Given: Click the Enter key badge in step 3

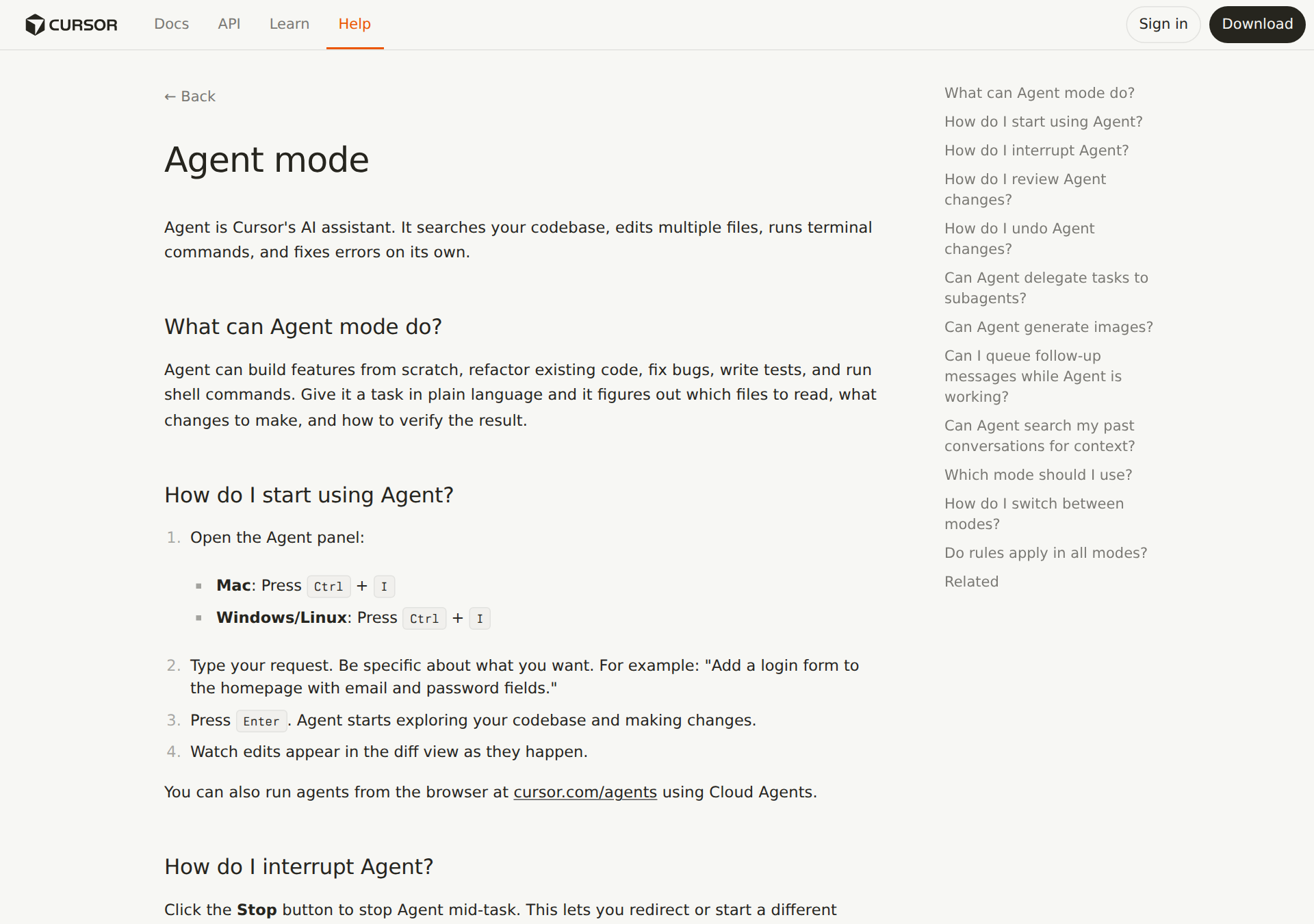Looking at the screenshot, I should pyautogui.click(x=261, y=721).
